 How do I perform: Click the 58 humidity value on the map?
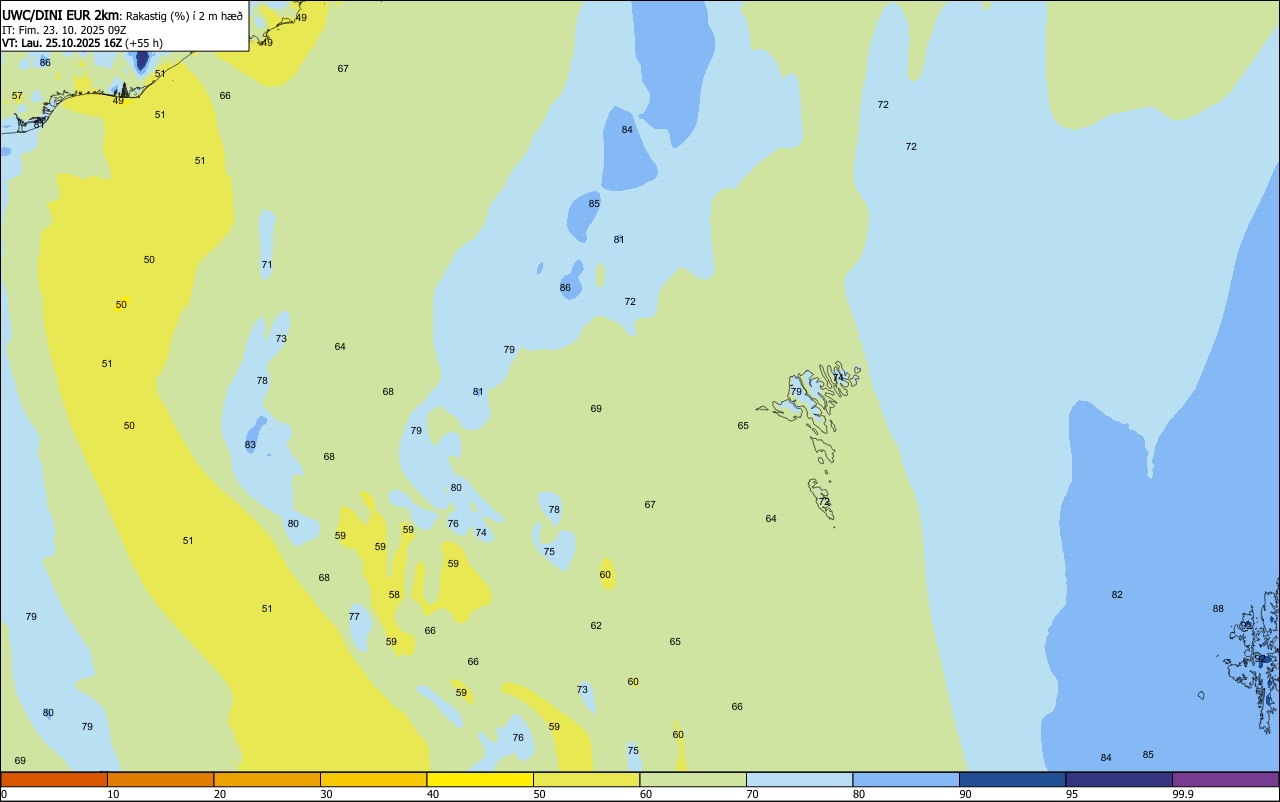pyautogui.click(x=394, y=595)
